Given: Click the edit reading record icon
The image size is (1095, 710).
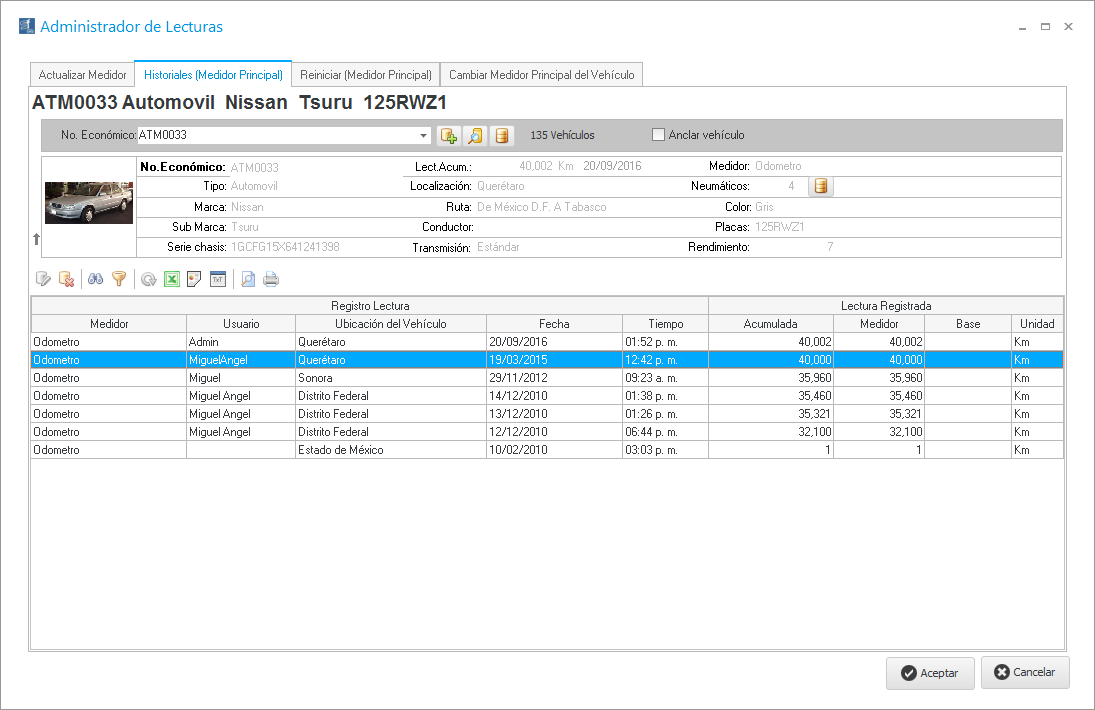Looking at the screenshot, I should click(x=43, y=280).
